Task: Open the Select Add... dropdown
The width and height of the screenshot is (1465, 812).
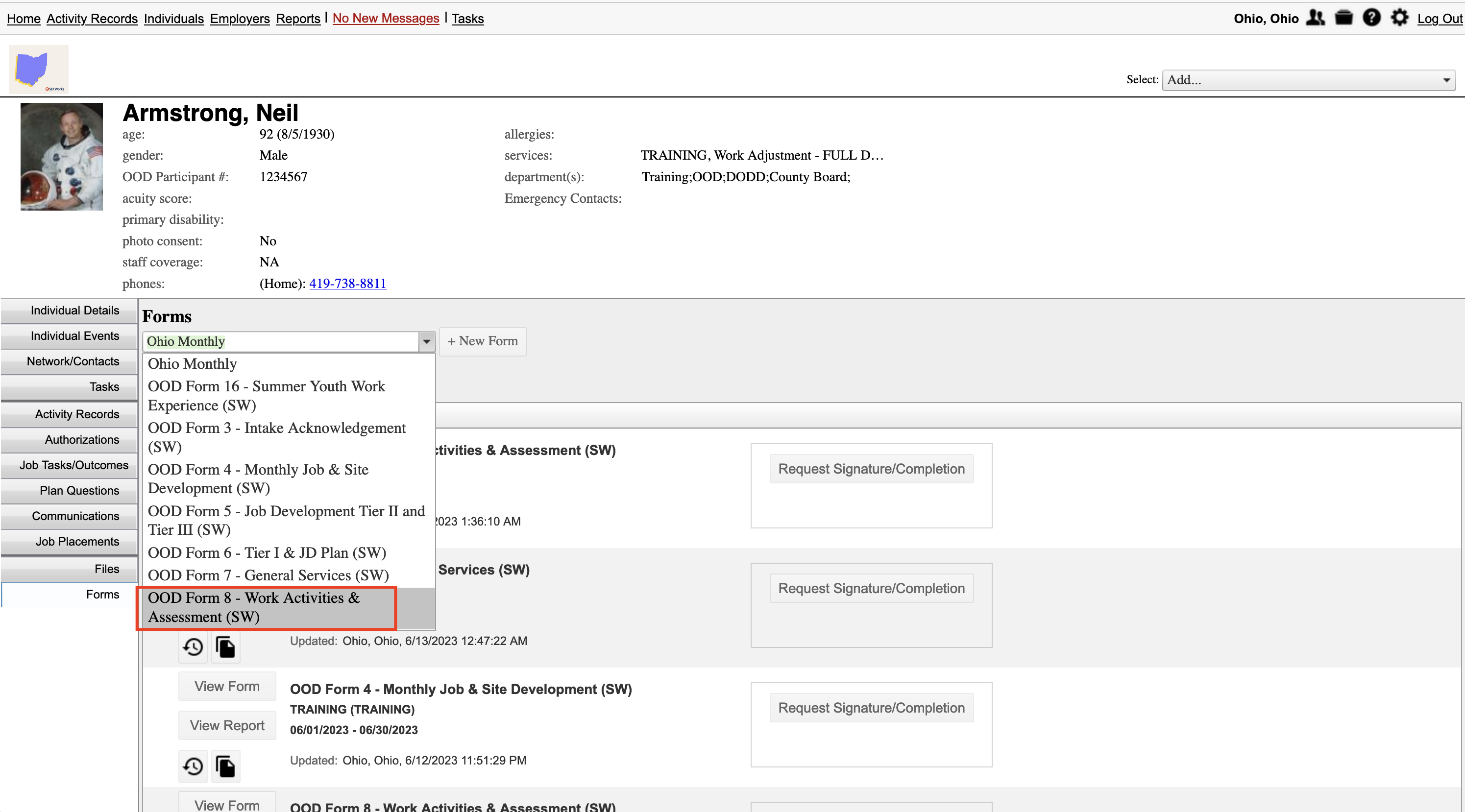Action: pyautogui.click(x=1308, y=80)
